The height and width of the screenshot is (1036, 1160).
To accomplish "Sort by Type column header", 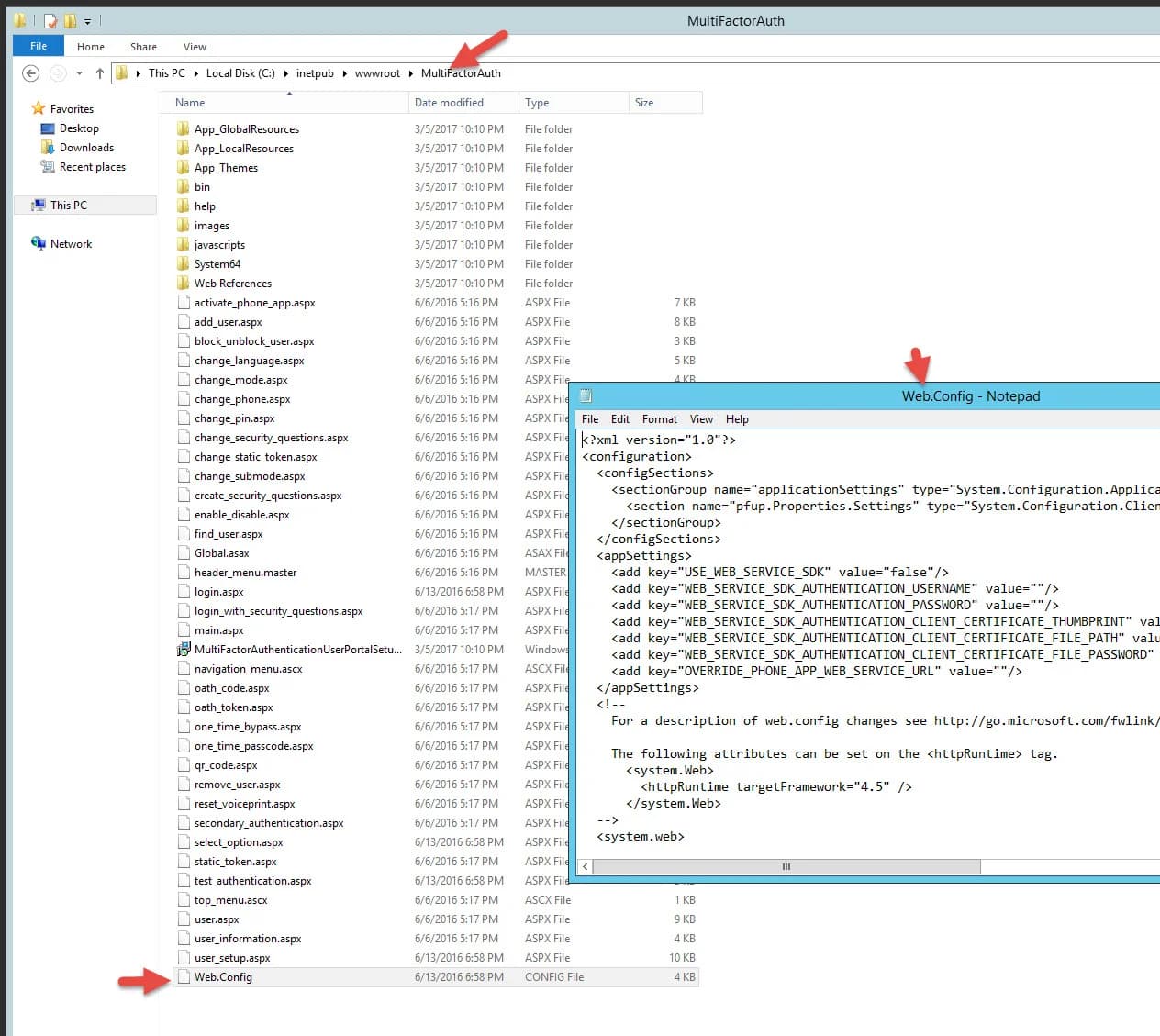I will click(574, 103).
